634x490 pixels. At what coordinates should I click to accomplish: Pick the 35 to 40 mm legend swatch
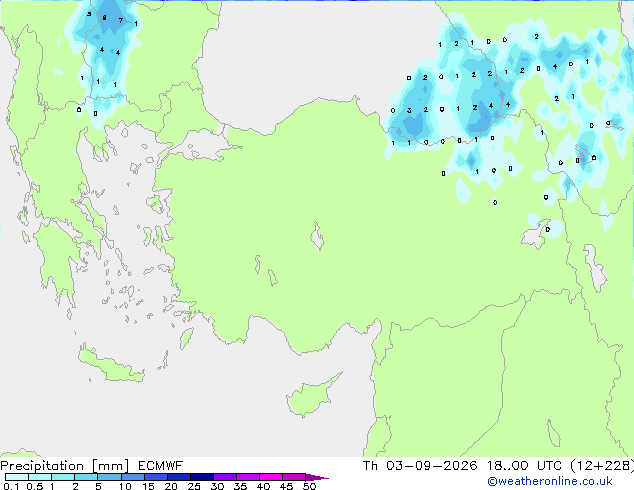coord(247,477)
